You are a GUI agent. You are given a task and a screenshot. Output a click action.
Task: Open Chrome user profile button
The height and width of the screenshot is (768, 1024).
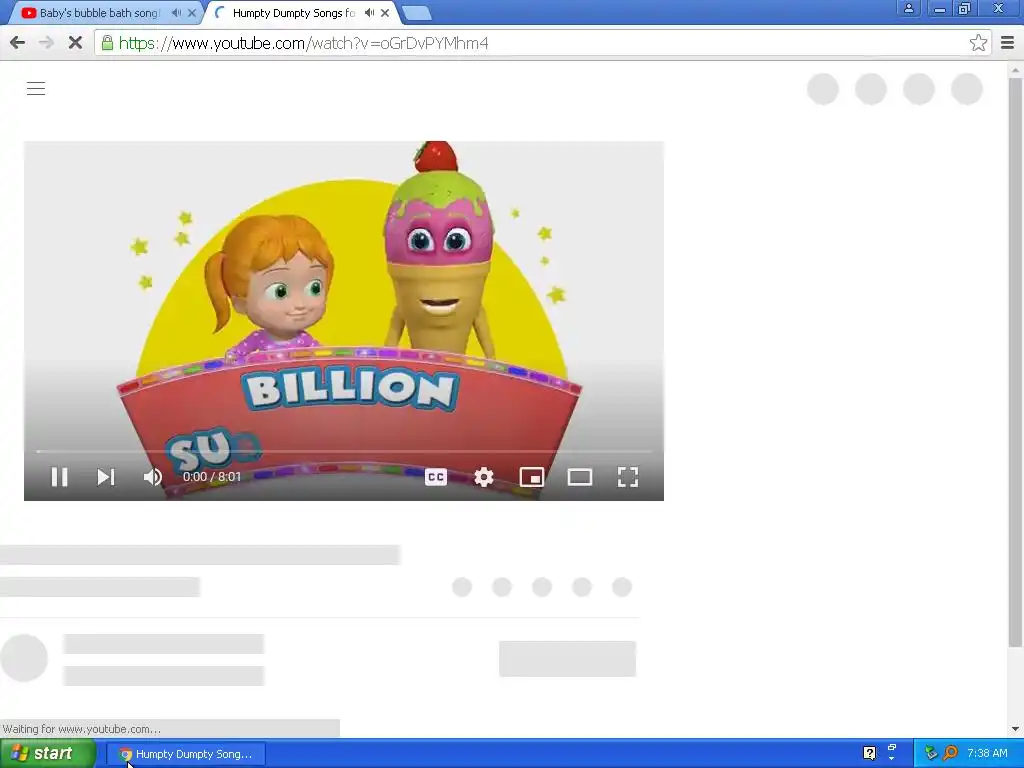[x=908, y=8]
